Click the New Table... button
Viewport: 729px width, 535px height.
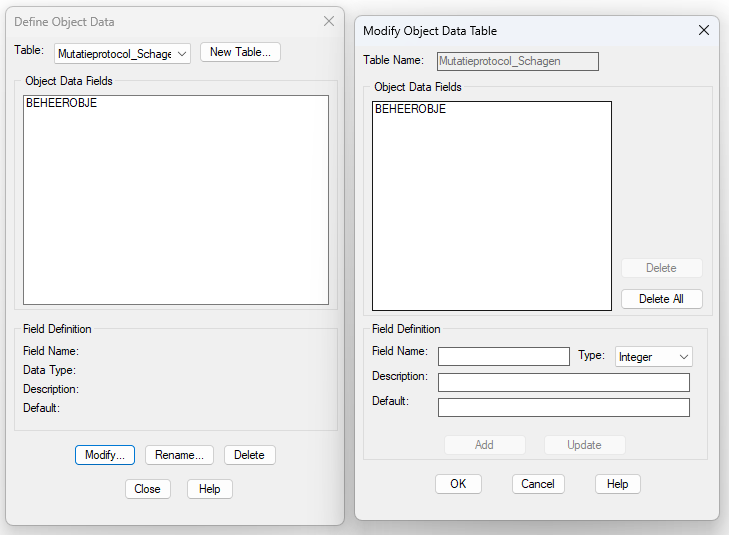[x=240, y=52]
